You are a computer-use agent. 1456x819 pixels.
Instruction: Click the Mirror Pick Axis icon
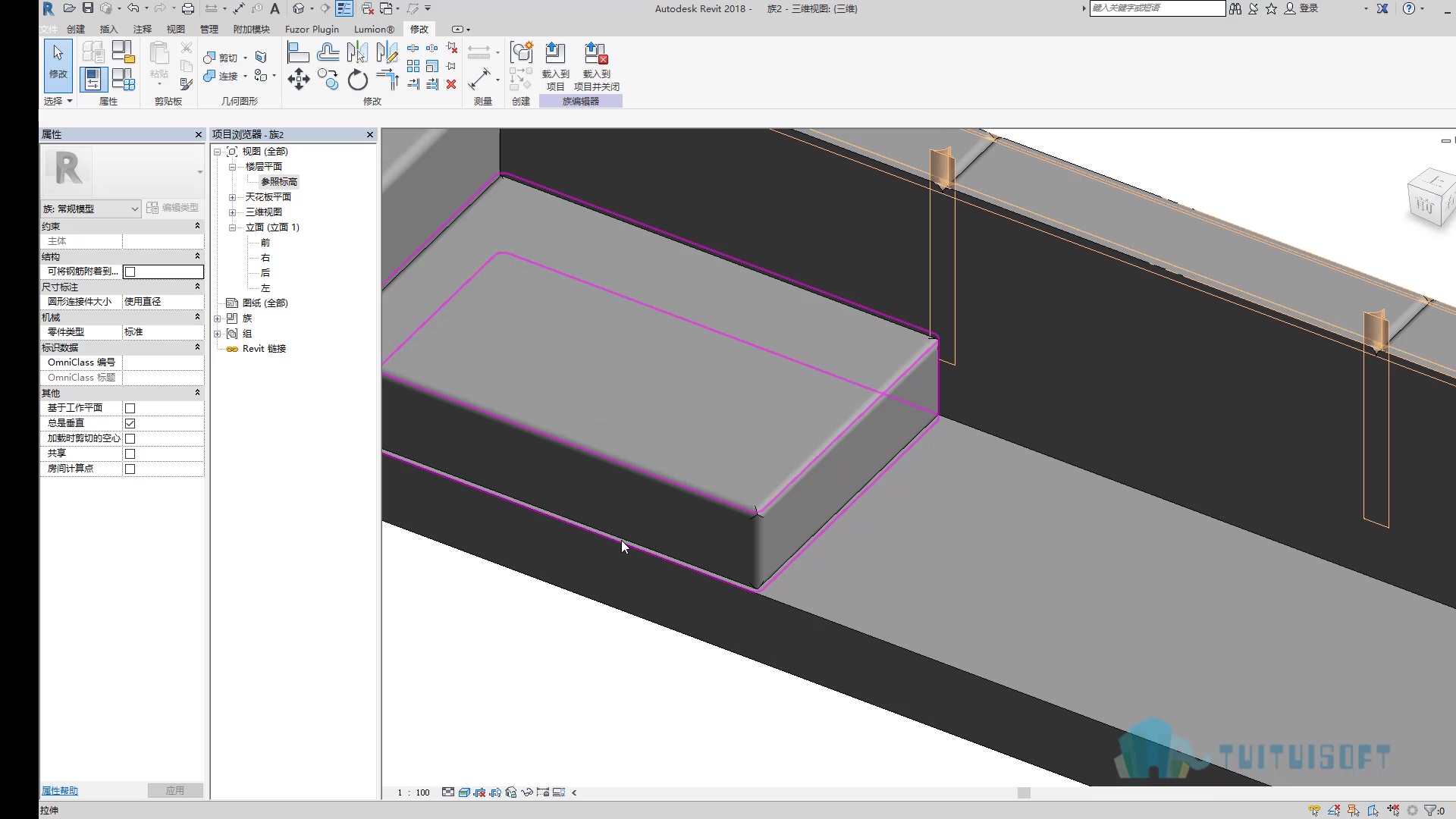click(357, 52)
